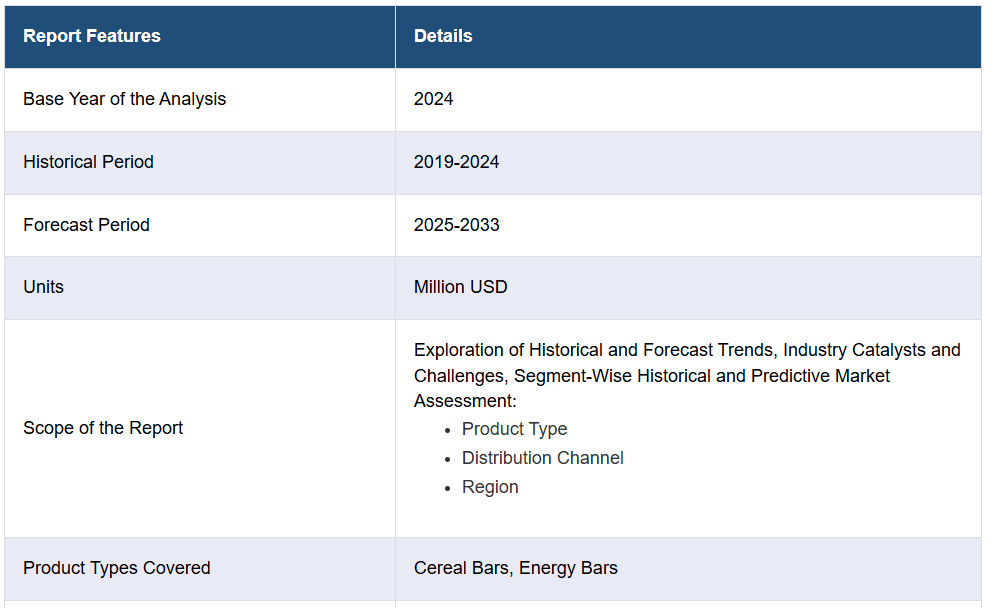The image size is (992, 608).
Task: Click the Exploration of Historical and Forecast Trends text
Action: [595, 350]
